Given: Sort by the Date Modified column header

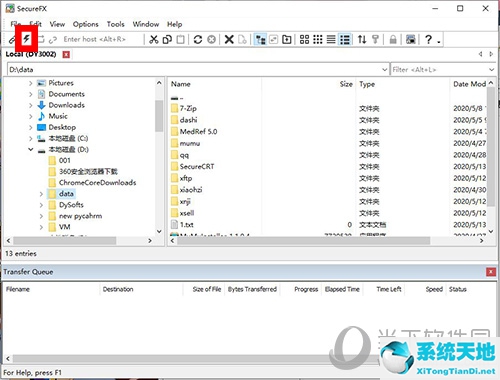Looking at the screenshot, I should (468, 84).
